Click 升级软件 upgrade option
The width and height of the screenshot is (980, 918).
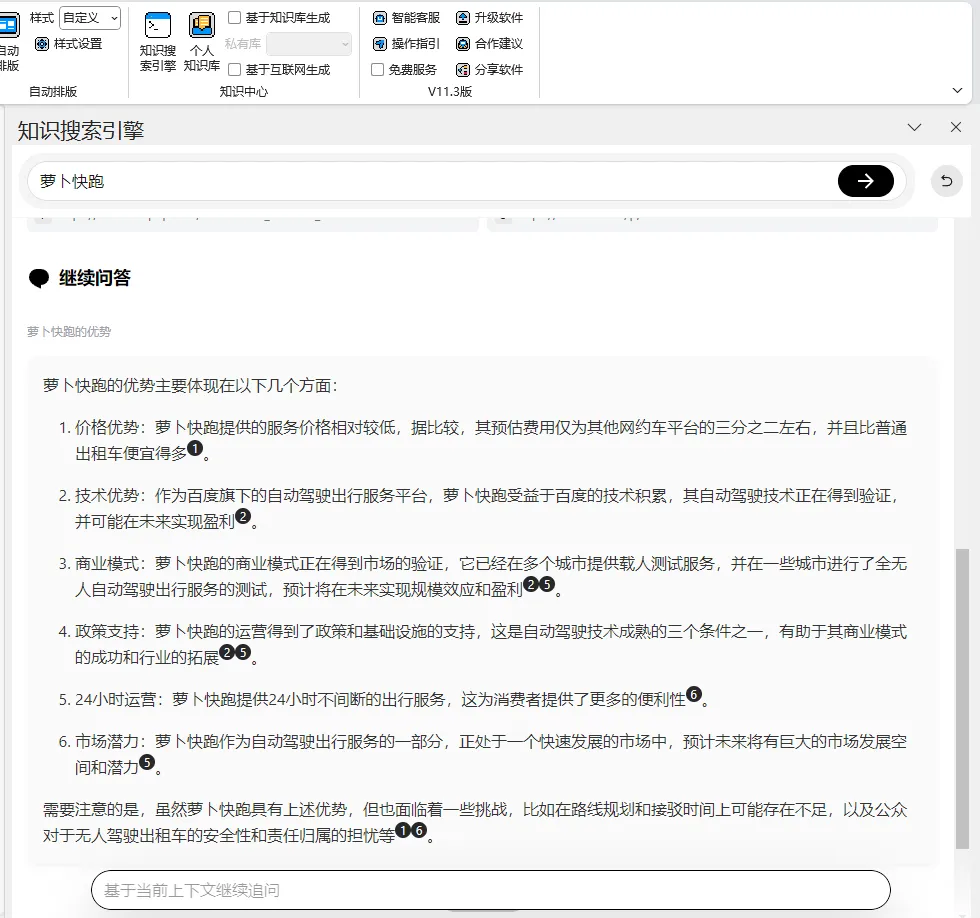click(489, 17)
